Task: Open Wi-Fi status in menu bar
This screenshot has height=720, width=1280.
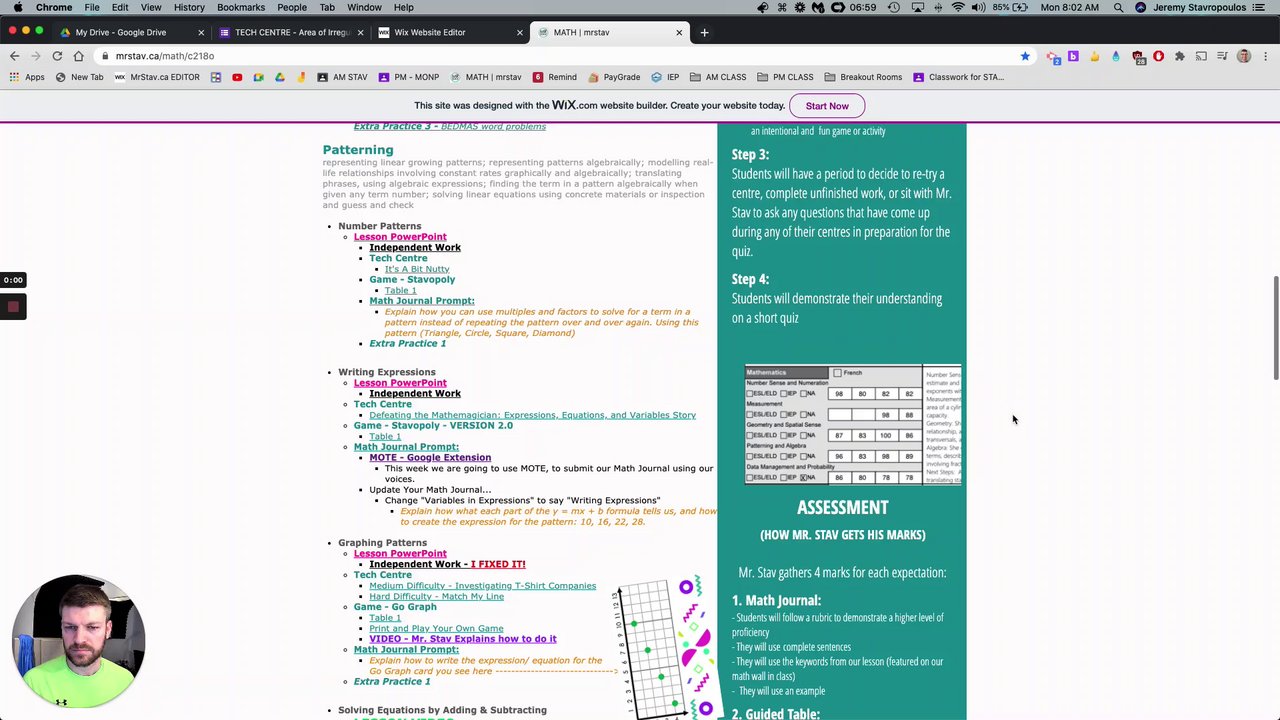Action: [x=958, y=7]
